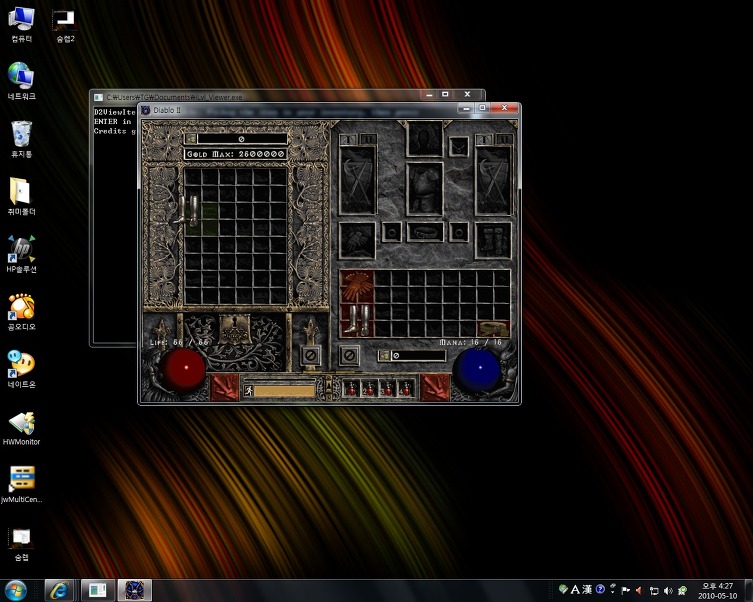Select the 휴지통 recycle bin icon
753x602 pixels.
(21, 139)
